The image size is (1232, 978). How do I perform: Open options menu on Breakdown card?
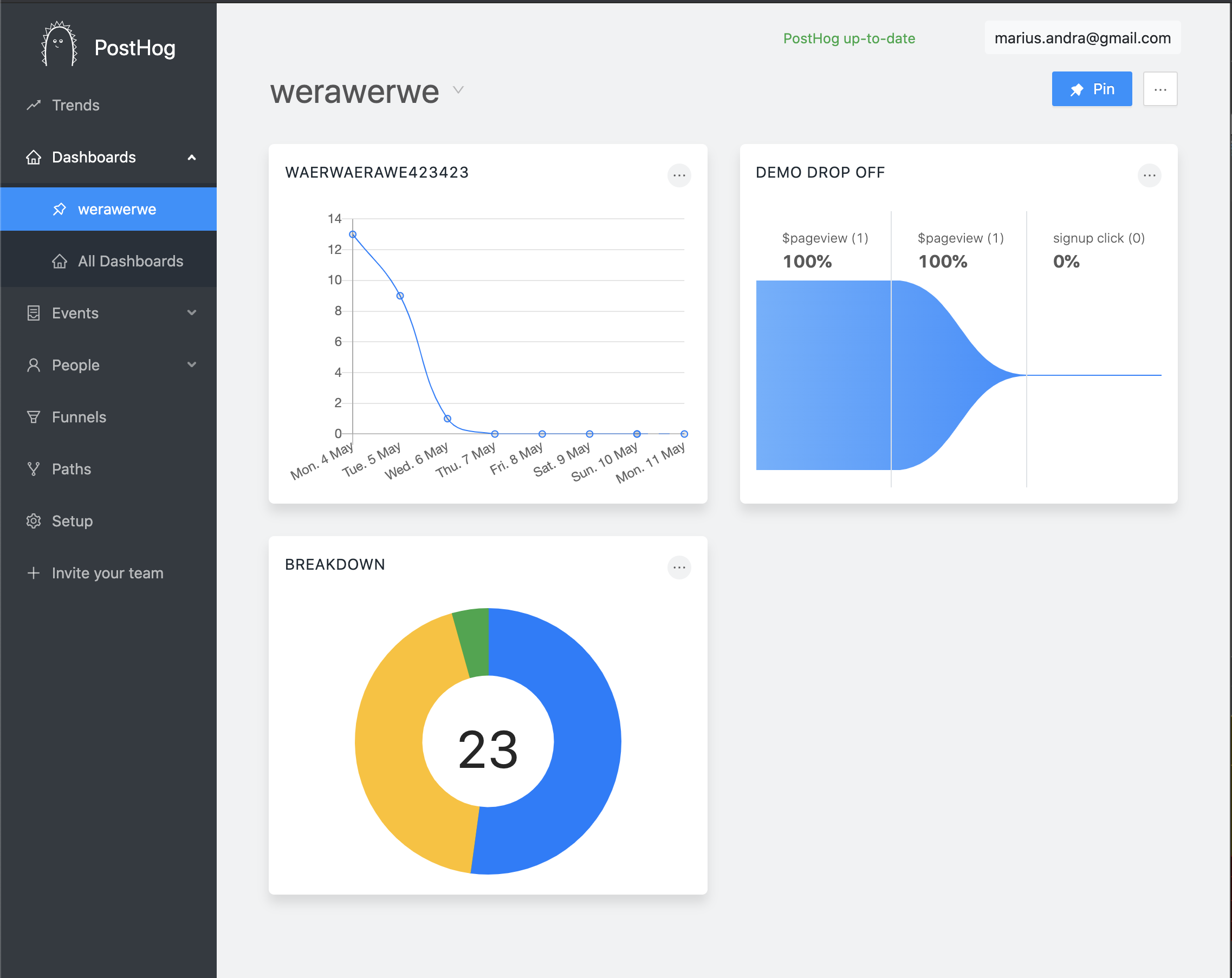(679, 568)
